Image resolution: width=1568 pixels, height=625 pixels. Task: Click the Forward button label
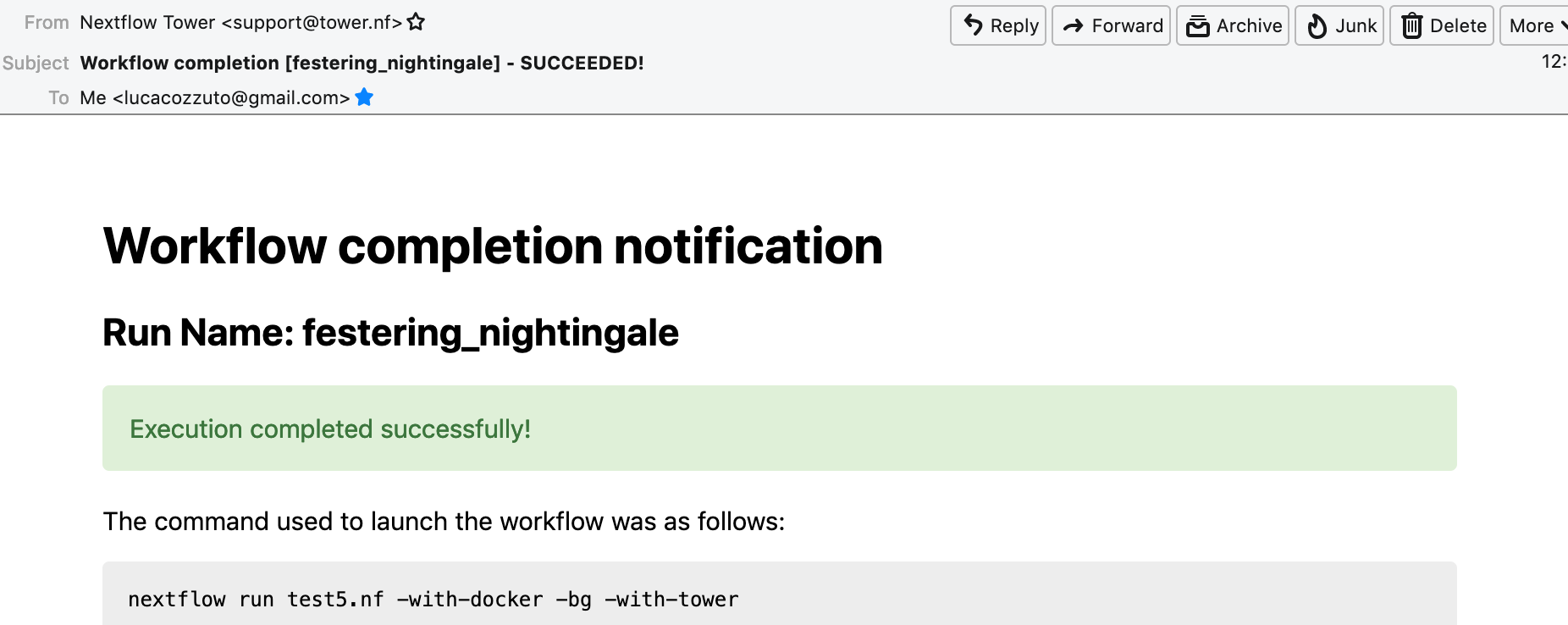click(1127, 26)
